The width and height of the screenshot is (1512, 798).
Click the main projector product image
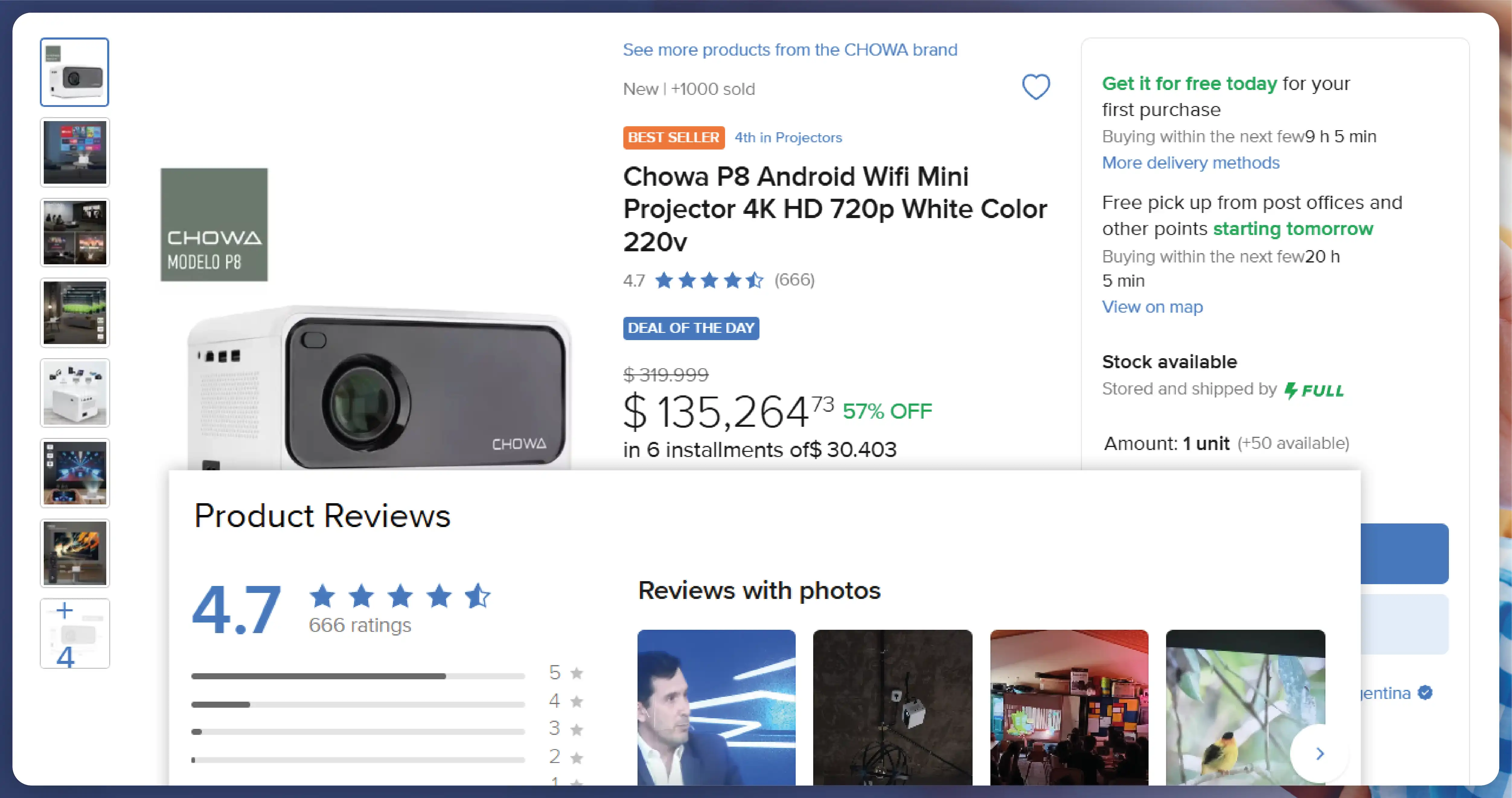379,388
